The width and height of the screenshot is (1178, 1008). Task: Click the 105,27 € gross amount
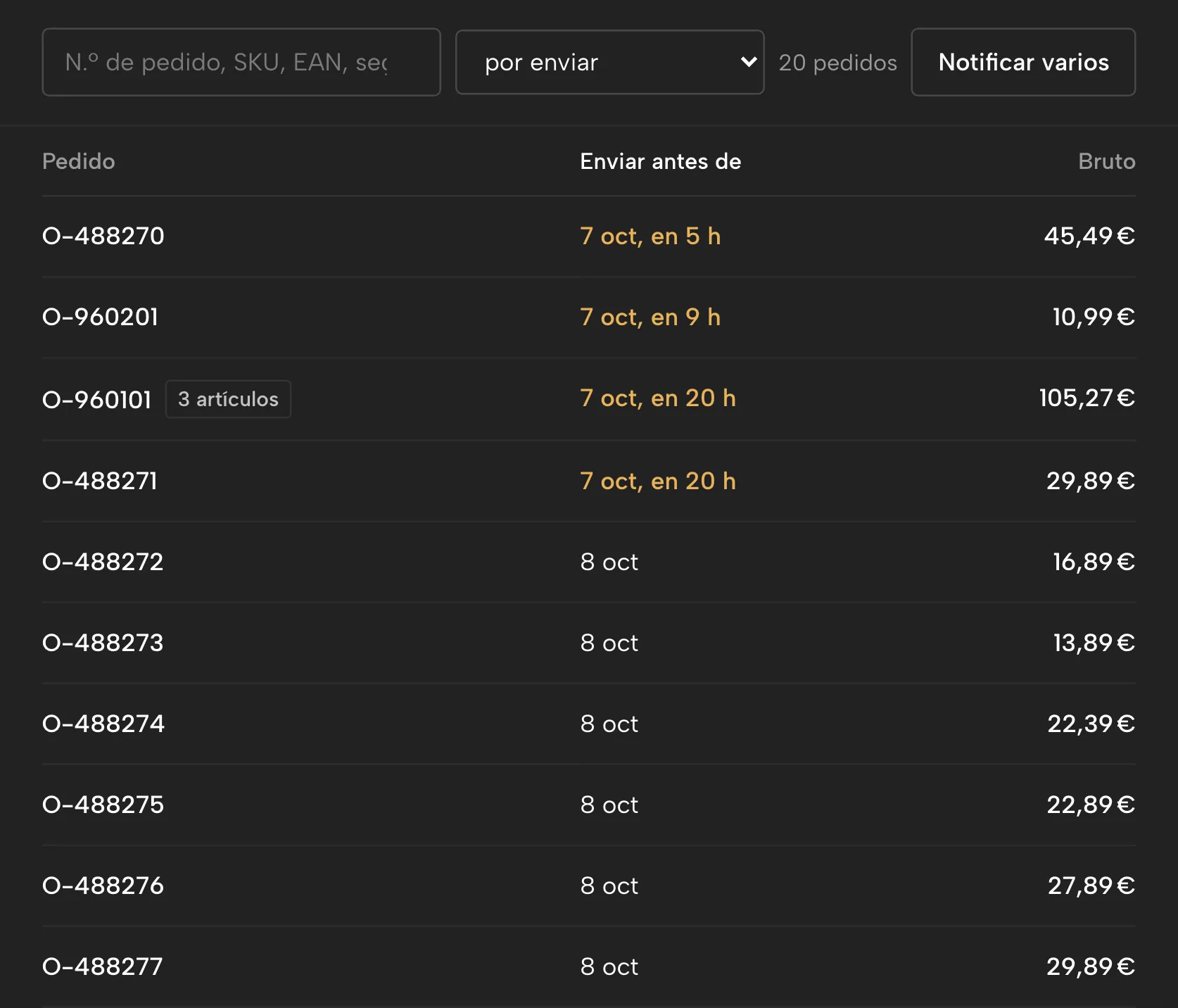pyautogui.click(x=1087, y=398)
